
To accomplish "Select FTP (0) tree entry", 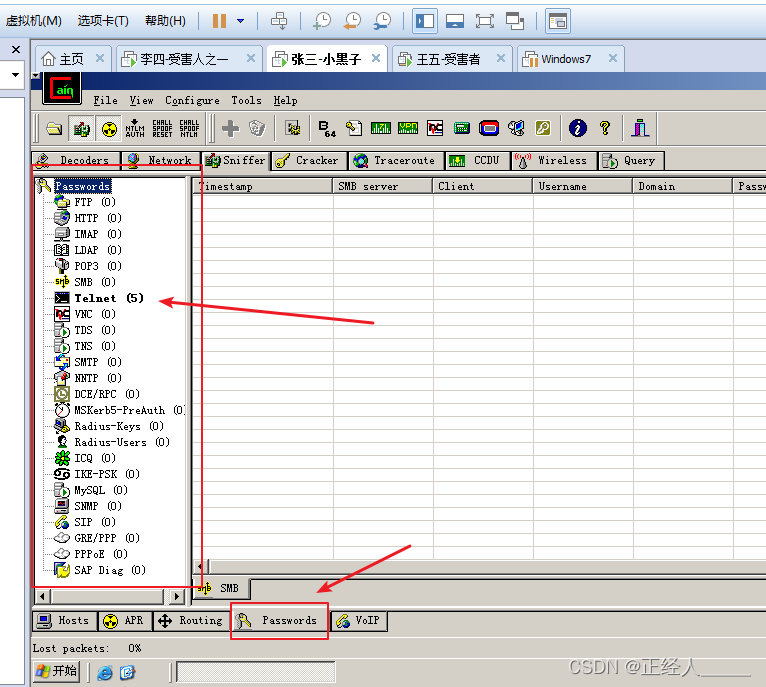I will coord(95,202).
